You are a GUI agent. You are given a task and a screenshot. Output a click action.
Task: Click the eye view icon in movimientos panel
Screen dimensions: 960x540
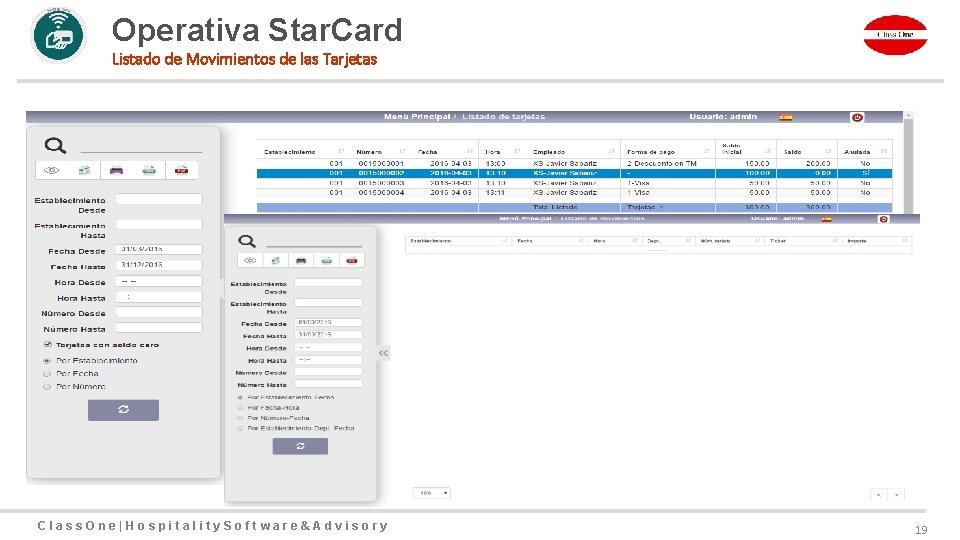pos(250,260)
